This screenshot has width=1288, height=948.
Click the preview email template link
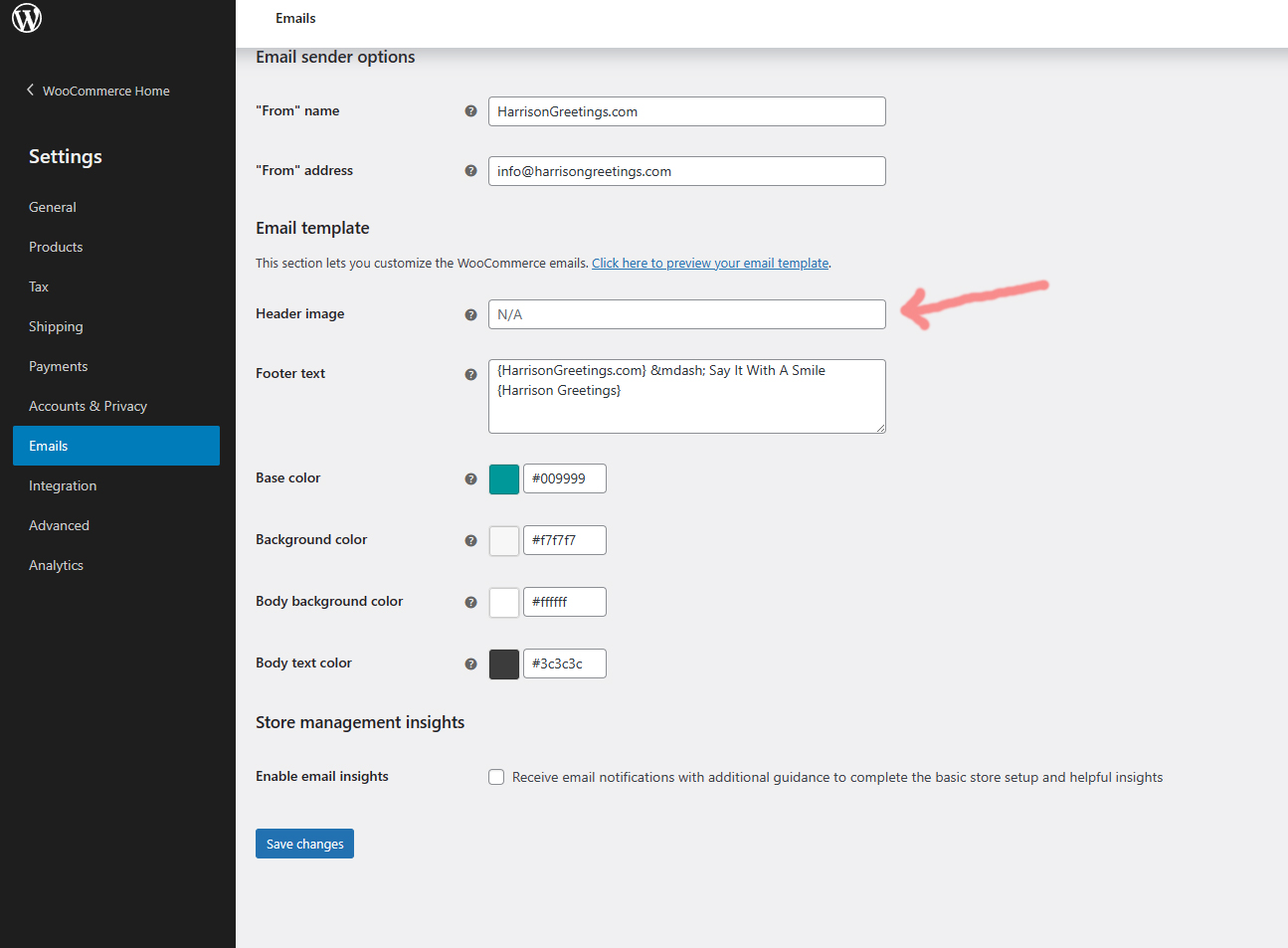pyautogui.click(x=710, y=263)
